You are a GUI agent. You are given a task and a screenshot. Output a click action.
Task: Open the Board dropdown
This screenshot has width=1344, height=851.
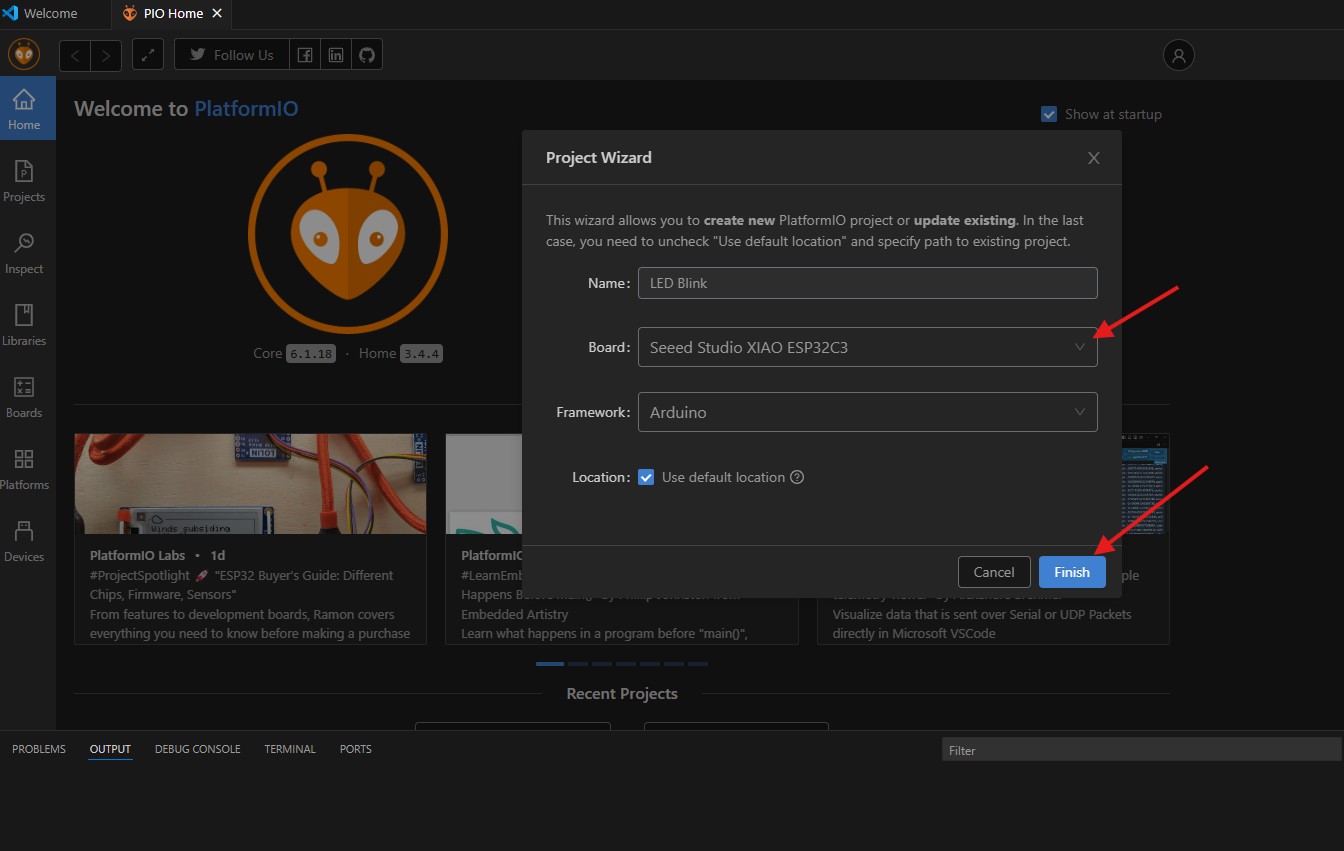click(x=867, y=347)
